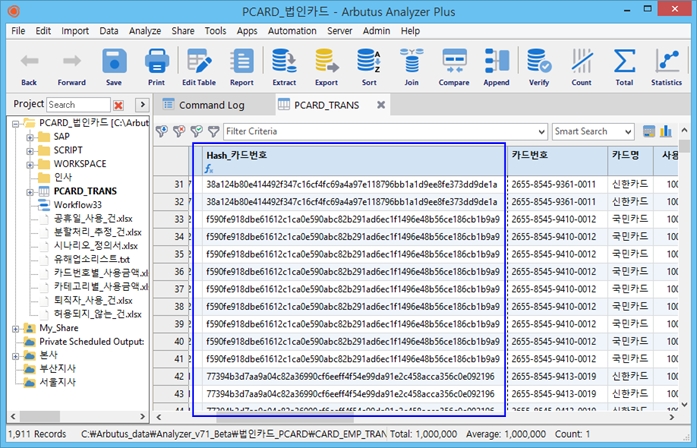The width and height of the screenshot is (697, 448).
Task: Click in the Project Search field
Action: pos(78,105)
